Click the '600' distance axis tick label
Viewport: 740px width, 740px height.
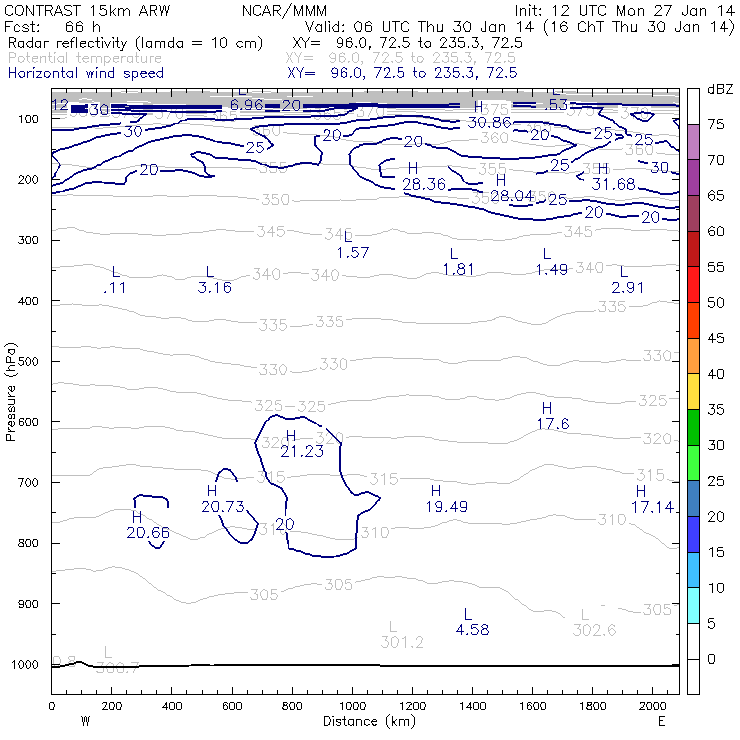tap(232, 706)
